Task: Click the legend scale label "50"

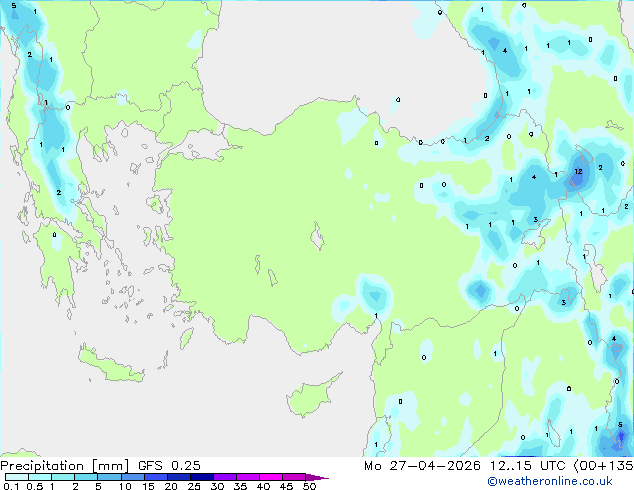Action: pyautogui.click(x=309, y=486)
